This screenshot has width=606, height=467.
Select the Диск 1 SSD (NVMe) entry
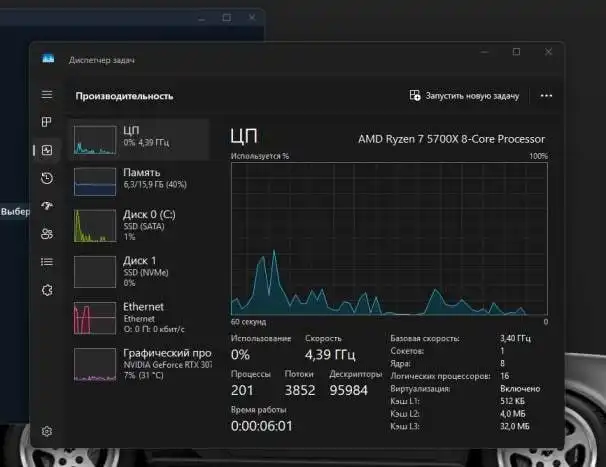[141, 272]
